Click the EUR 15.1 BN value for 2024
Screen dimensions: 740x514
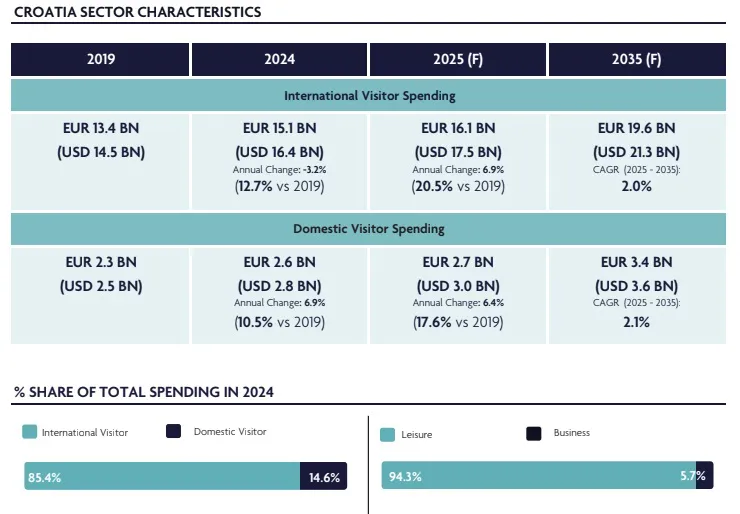(x=279, y=128)
